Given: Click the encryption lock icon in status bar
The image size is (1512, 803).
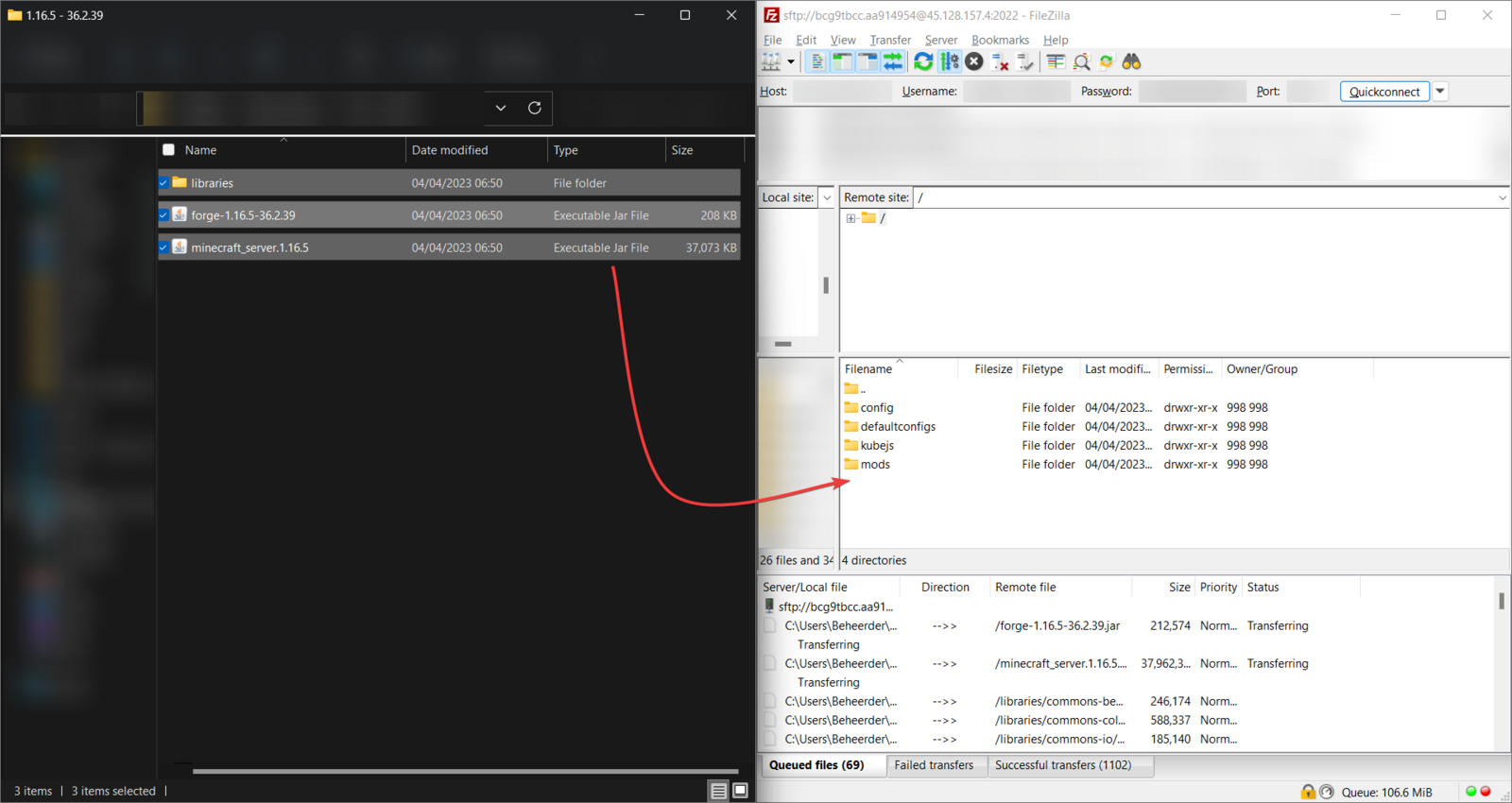Looking at the screenshot, I should click(1308, 792).
